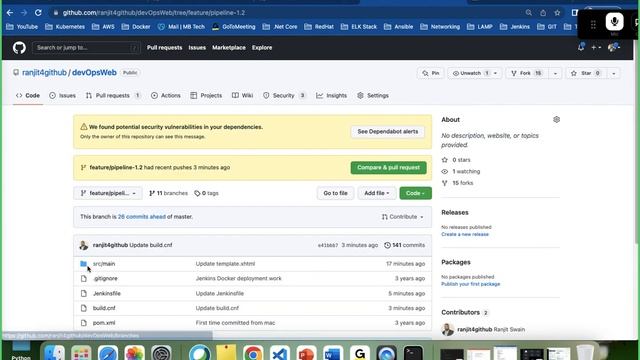Open Safari from the dock
Viewport: 640px width, 360px height.
pyautogui.click(x=108, y=353)
